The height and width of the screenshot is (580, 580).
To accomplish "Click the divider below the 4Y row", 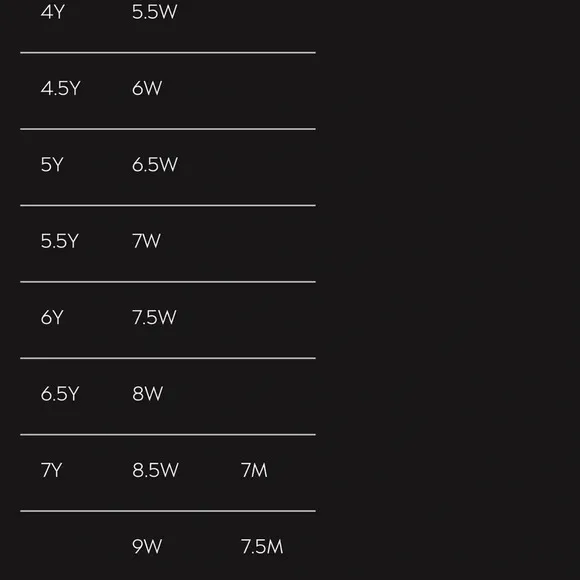I will [x=168, y=53].
